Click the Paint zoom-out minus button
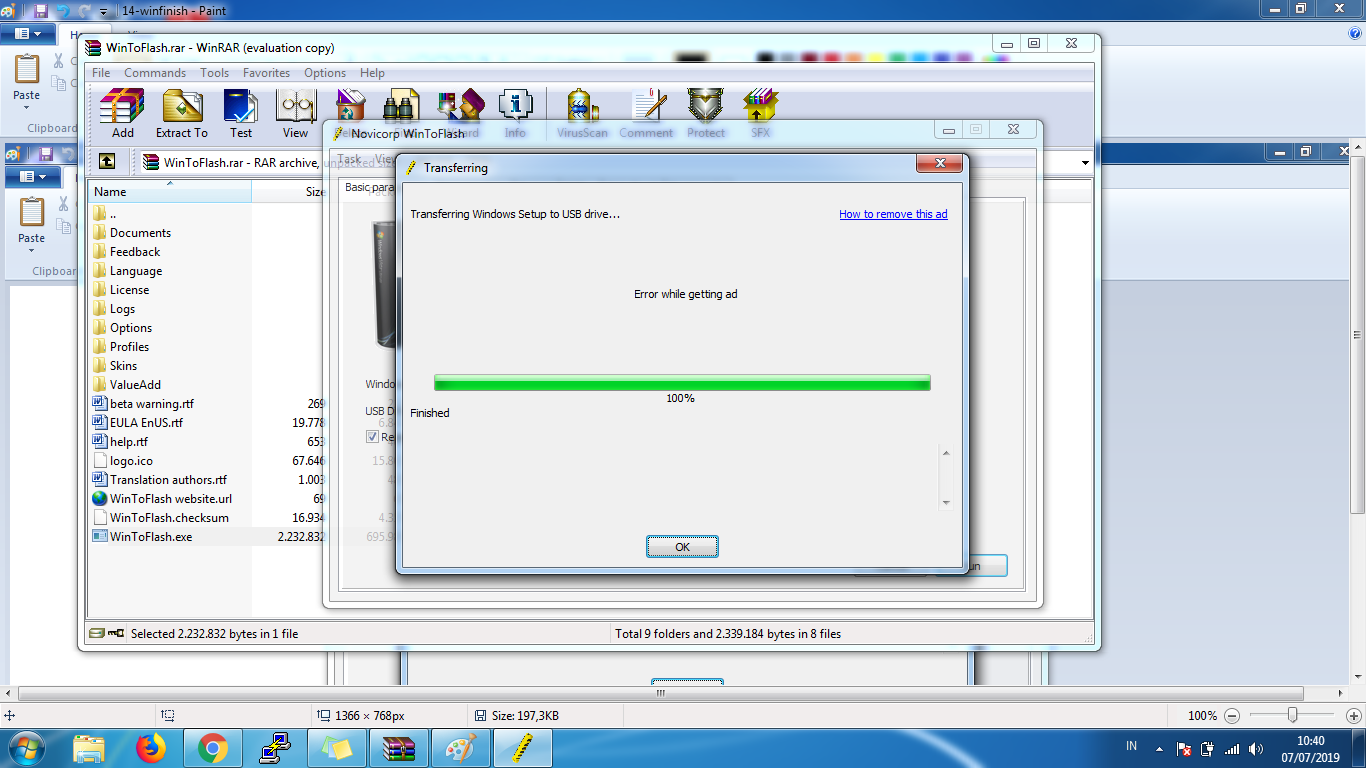Image resolution: width=1366 pixels, height=768 pixels. (x=1232, y=716)
